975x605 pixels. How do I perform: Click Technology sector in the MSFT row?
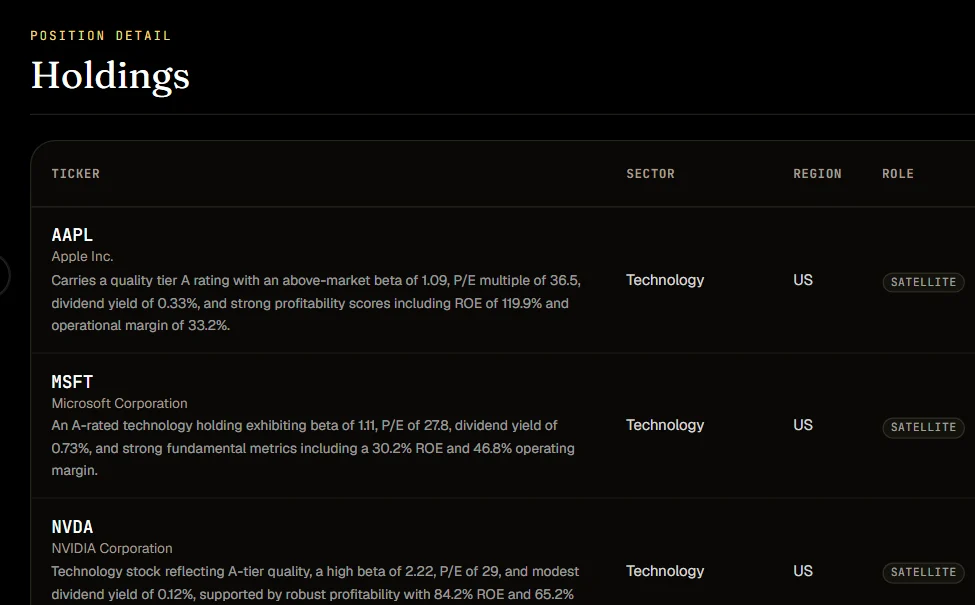(665, 425)
